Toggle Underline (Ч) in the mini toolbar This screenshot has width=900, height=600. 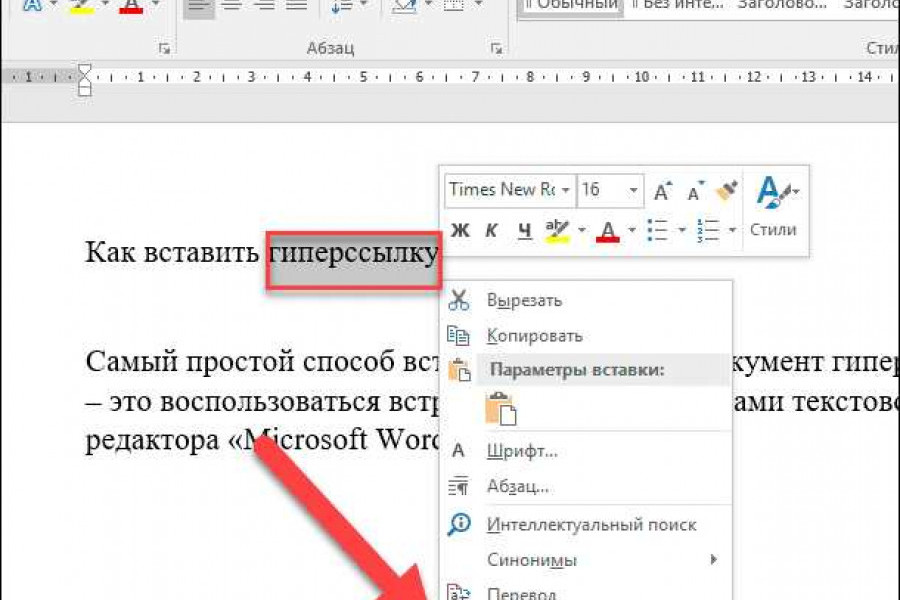tap(524, 231)
